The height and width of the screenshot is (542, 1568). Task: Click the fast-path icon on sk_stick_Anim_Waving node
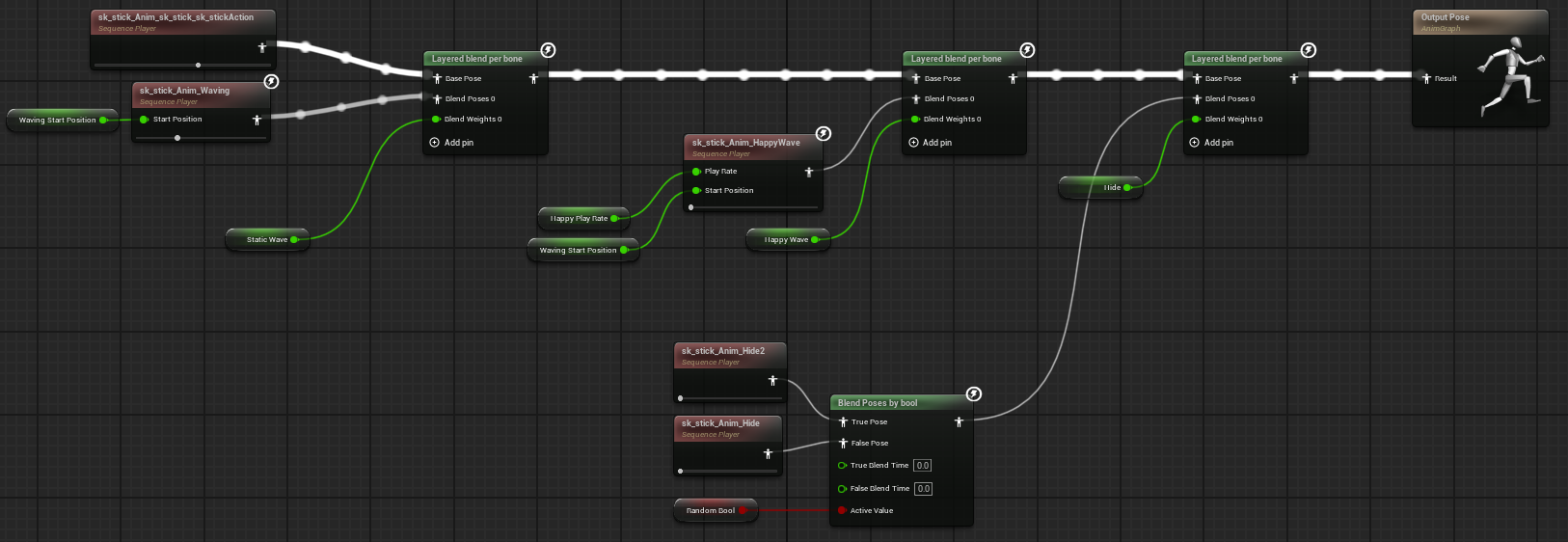click(x=271, y=82)
